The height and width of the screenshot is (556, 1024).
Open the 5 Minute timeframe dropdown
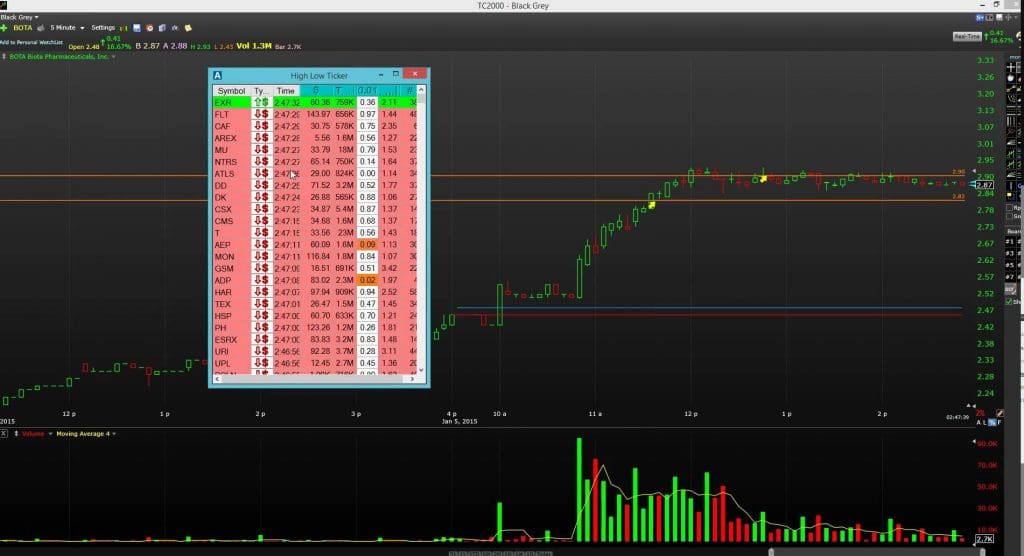click(x=67, y=28)
